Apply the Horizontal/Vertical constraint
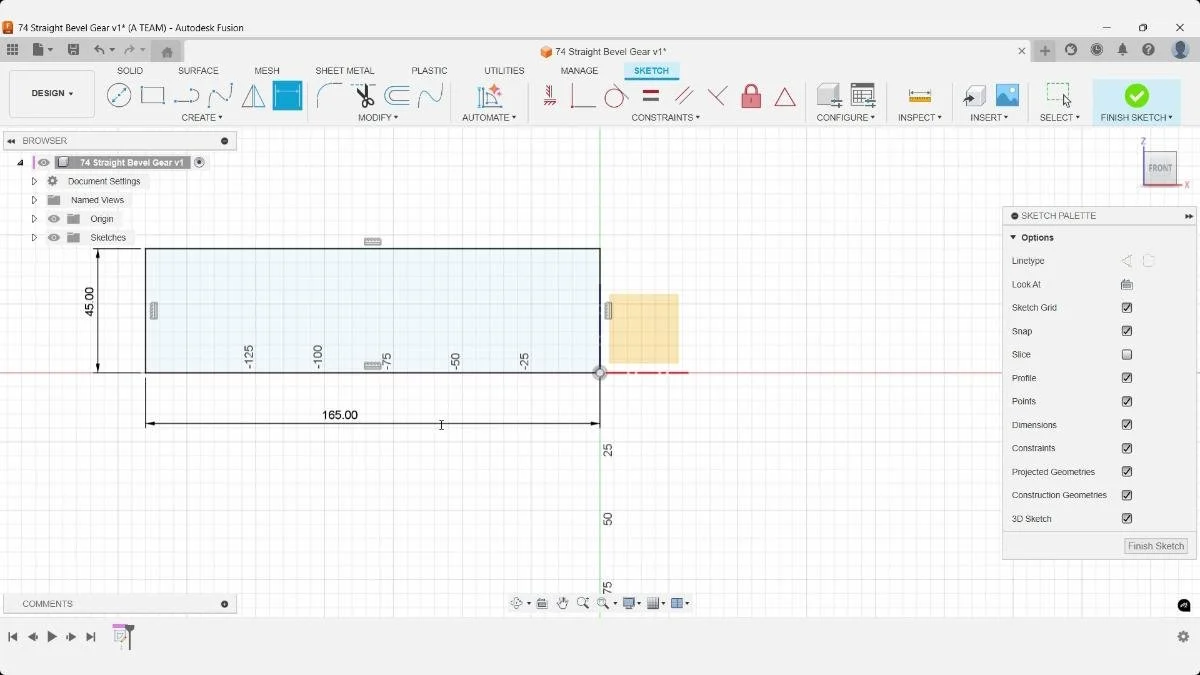 (550, 96)
